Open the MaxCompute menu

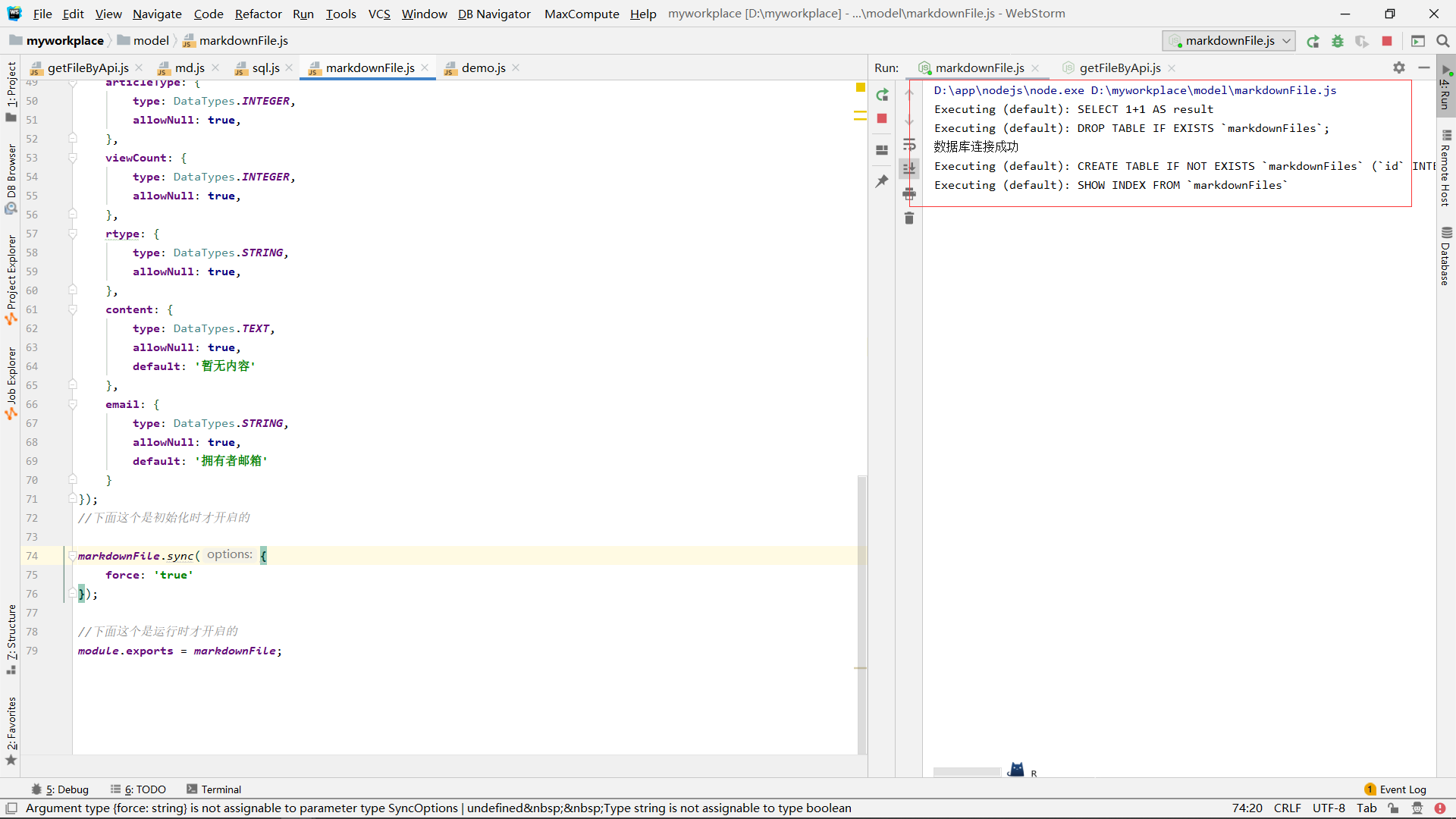coord(582,14)
